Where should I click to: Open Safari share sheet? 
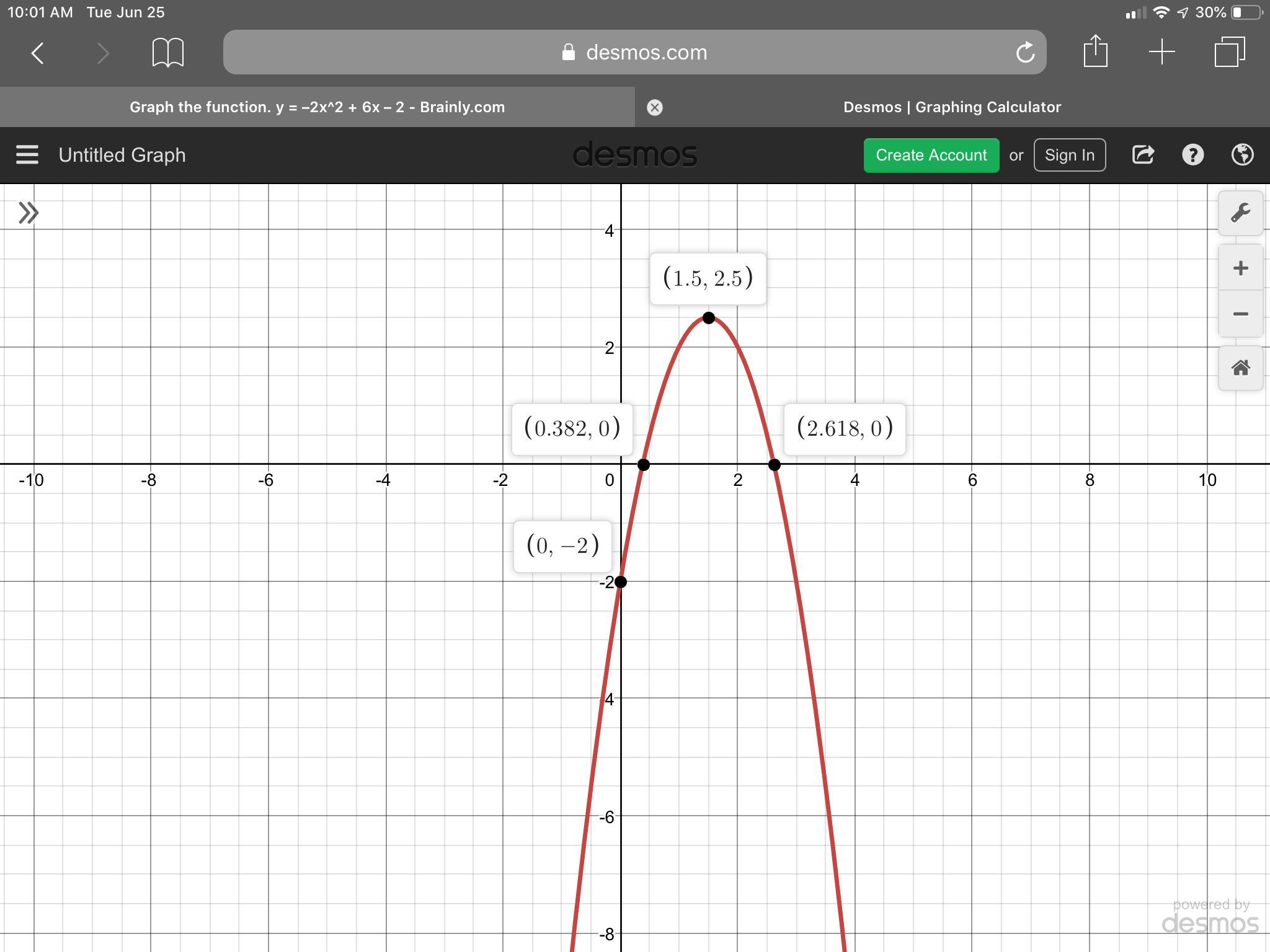point(1095,51)
